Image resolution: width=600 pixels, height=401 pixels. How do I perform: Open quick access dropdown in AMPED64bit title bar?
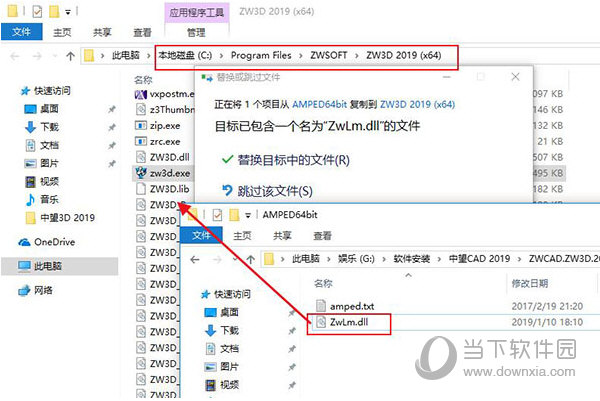tap(248, 215)
